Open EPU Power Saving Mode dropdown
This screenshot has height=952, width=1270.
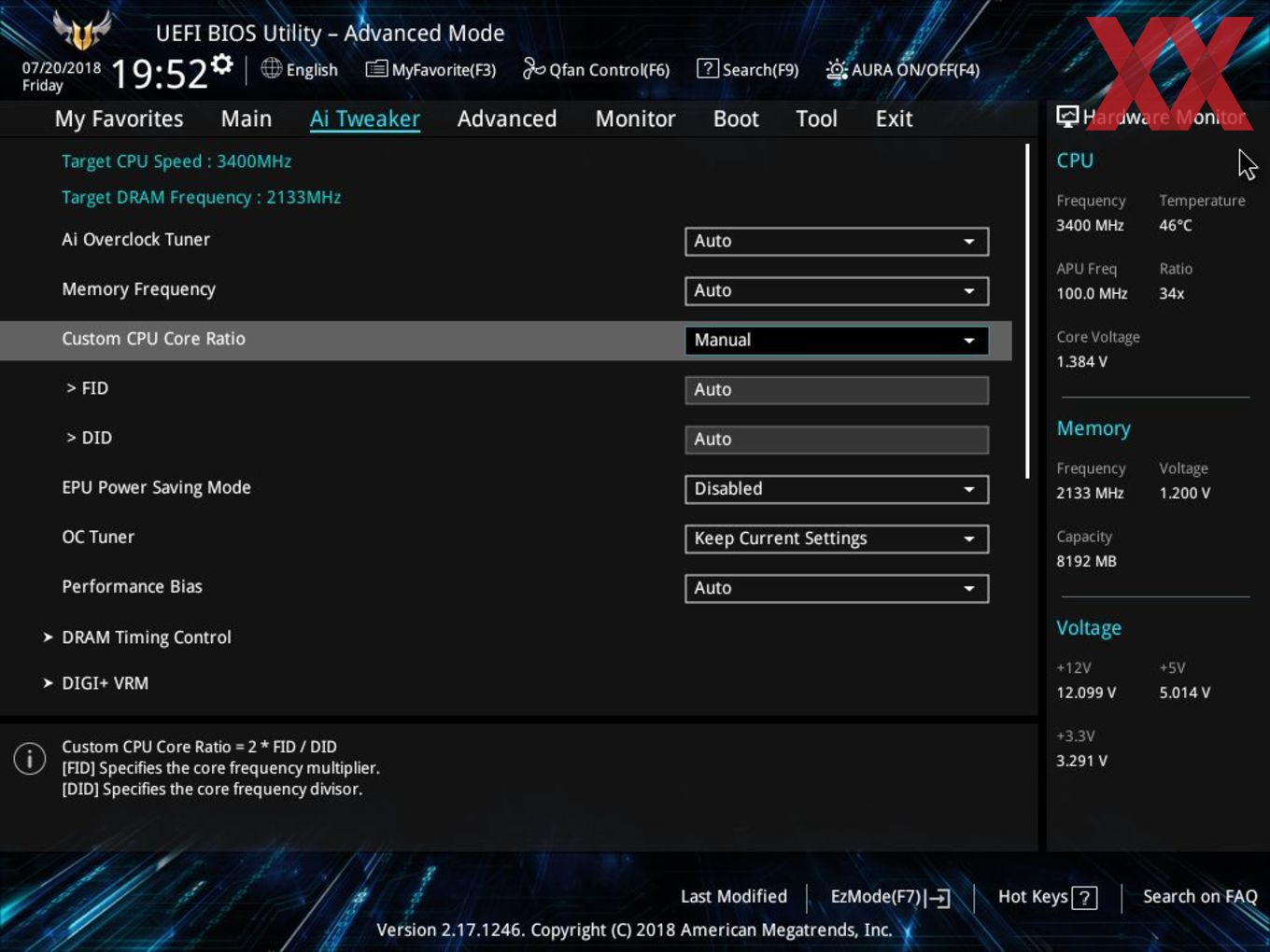(837, 488)
